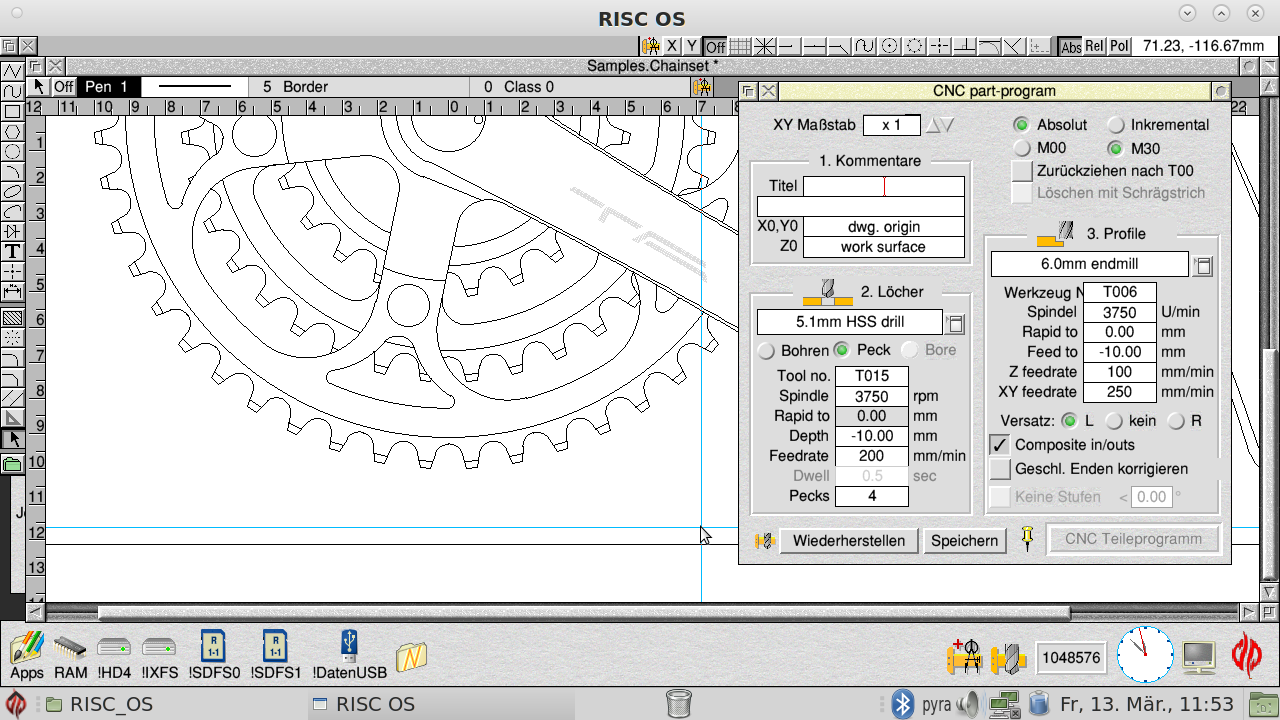
Task: Select Inkremental coordinate mode
Action: [1116, 125]
